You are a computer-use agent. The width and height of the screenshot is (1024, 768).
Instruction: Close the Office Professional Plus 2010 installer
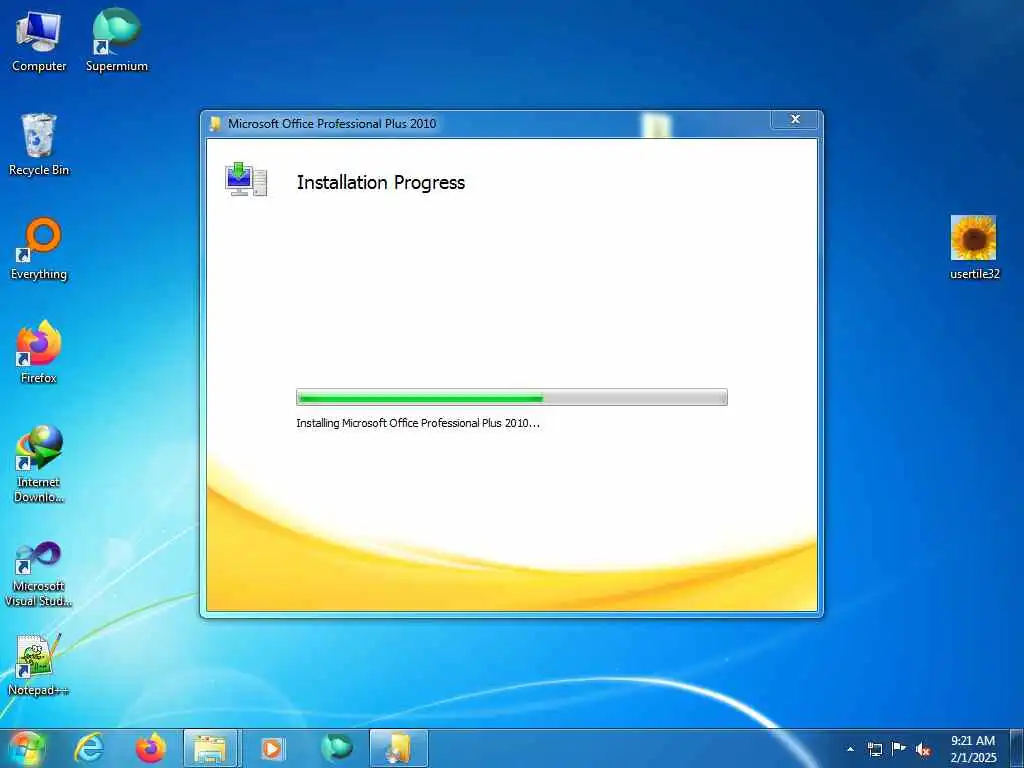(795, 120)
